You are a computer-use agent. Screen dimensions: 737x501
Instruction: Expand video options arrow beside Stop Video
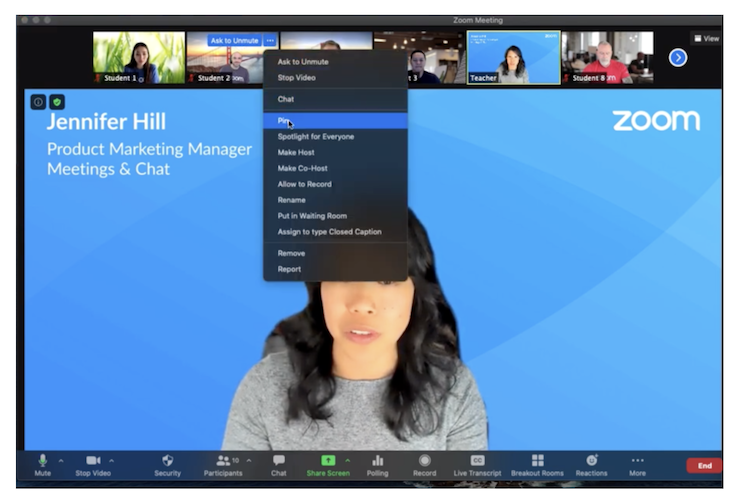point(111,461)
